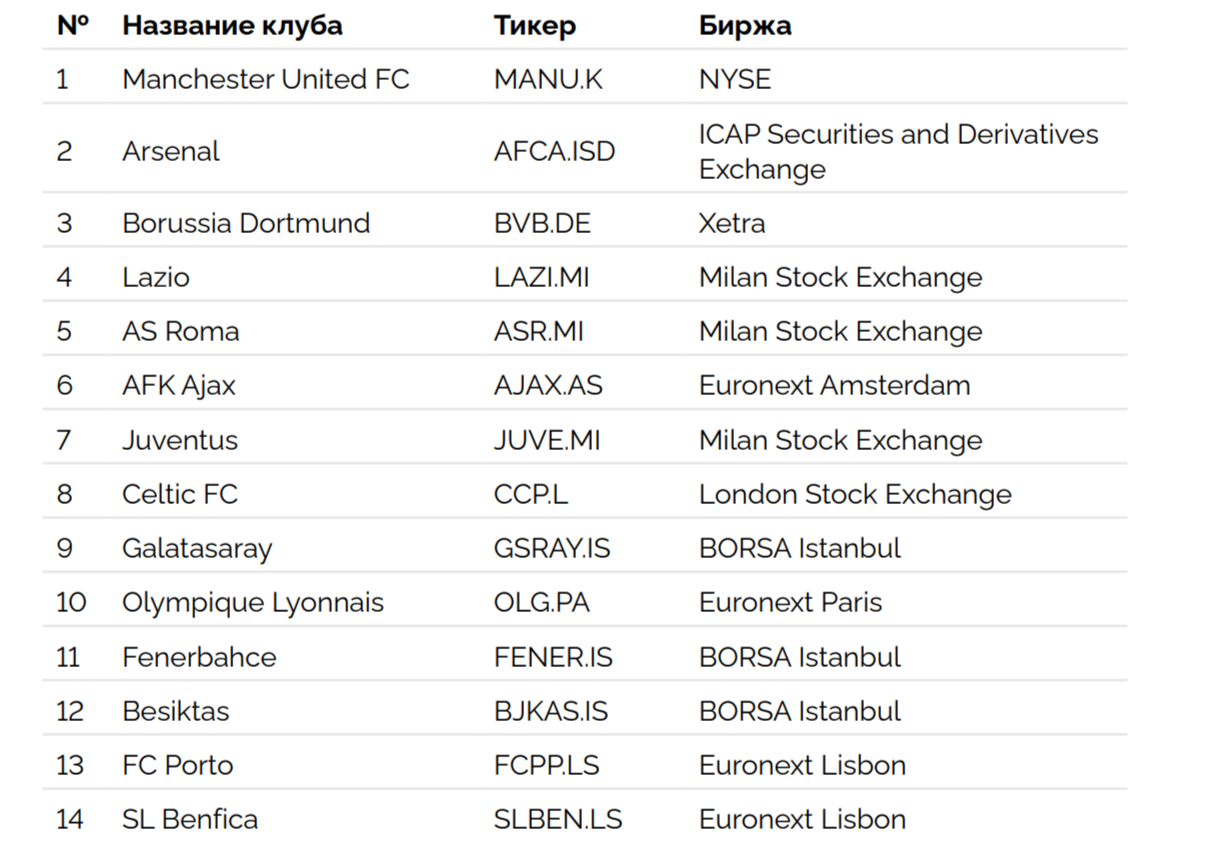Click the Juventus club name

click(180, 440)
